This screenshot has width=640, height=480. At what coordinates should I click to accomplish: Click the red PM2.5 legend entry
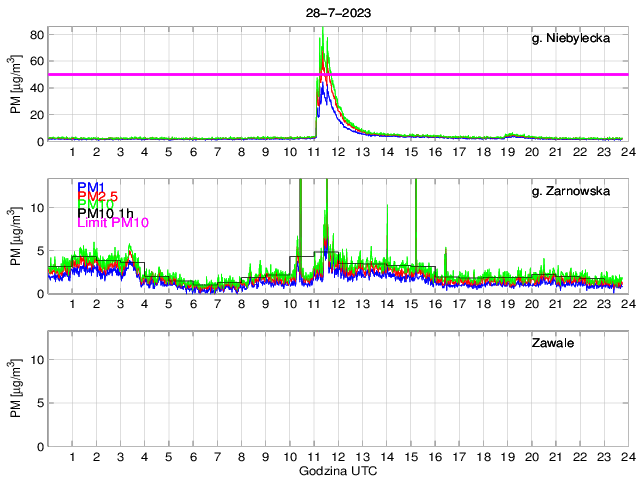tap(97, 198)
